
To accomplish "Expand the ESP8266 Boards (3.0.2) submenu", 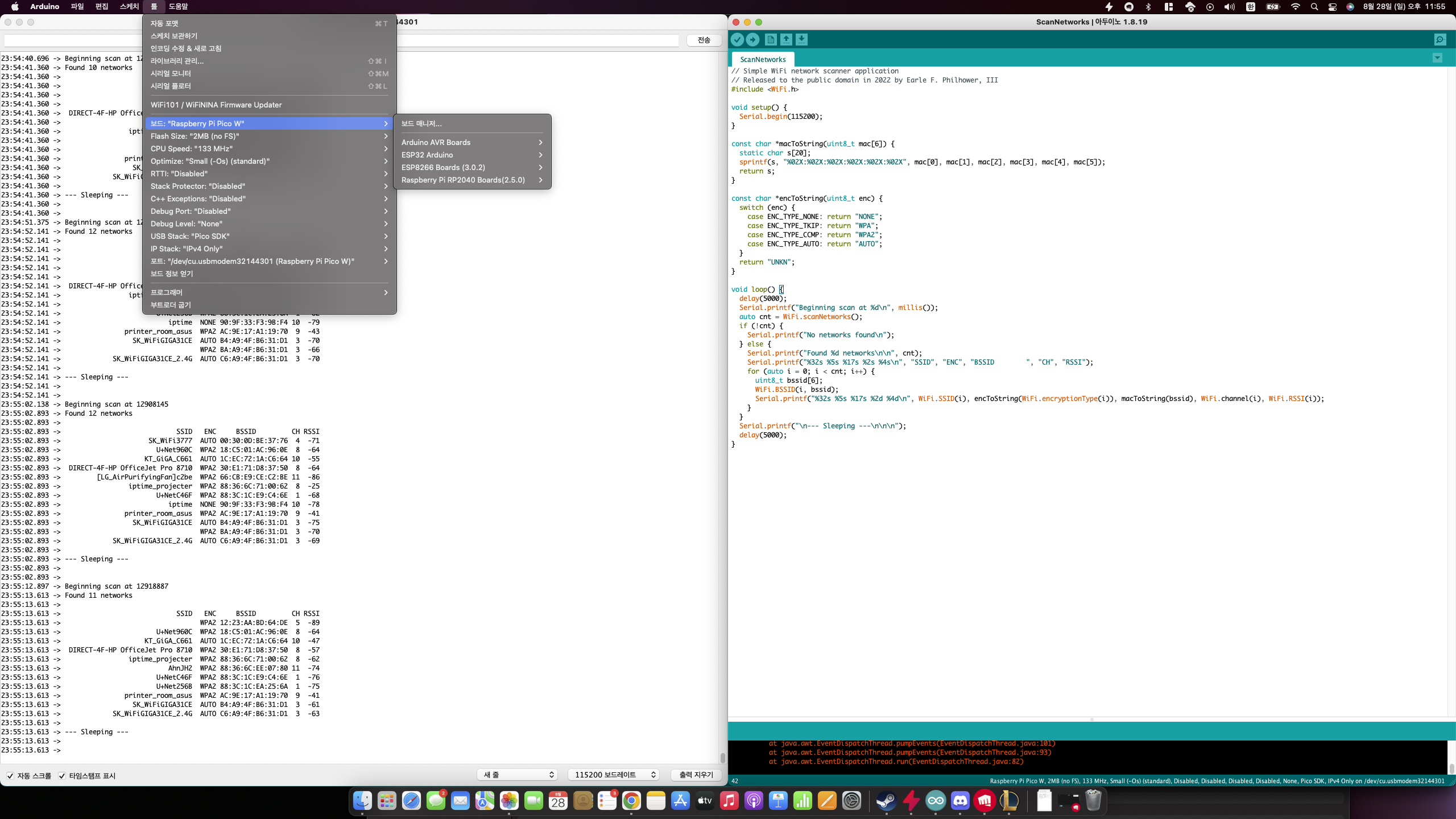I will (472, 167).
